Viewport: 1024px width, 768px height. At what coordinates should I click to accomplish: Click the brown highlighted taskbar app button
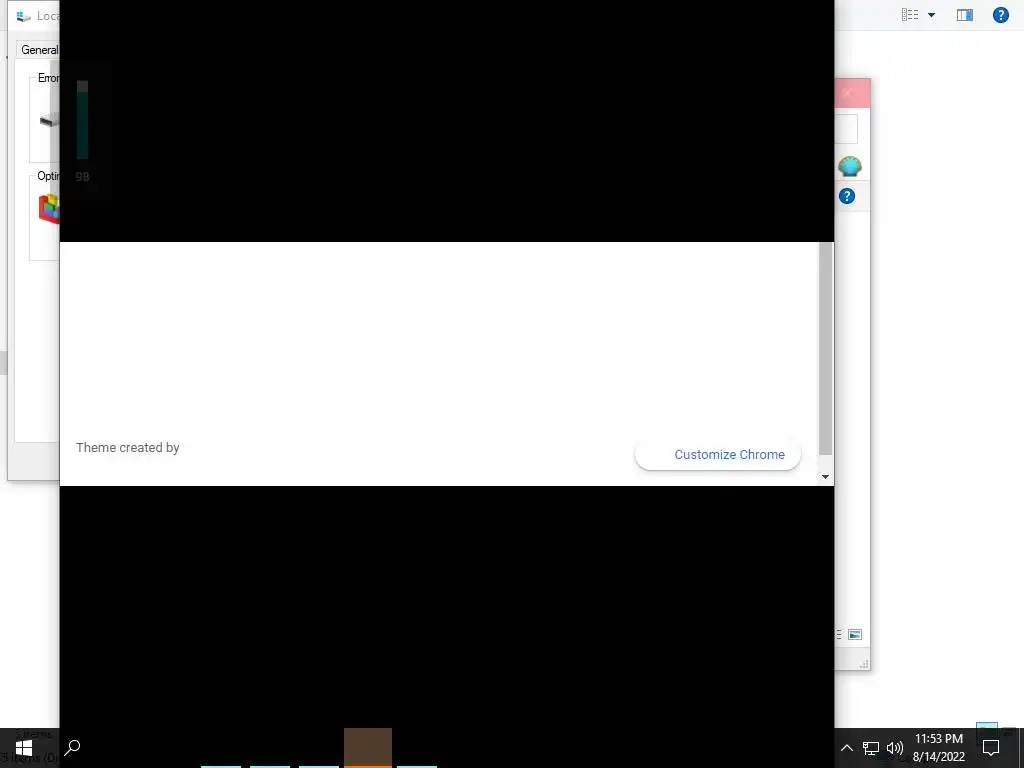click(x=368, y=748)
